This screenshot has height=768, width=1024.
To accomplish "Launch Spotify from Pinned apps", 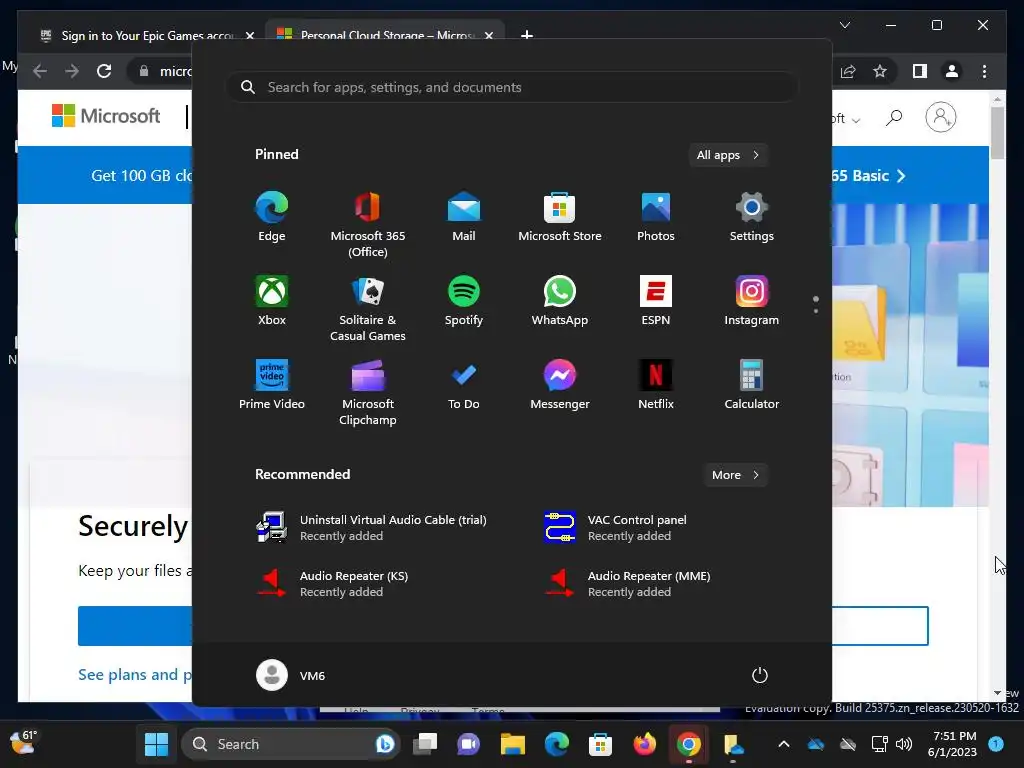I will point(464,301).
